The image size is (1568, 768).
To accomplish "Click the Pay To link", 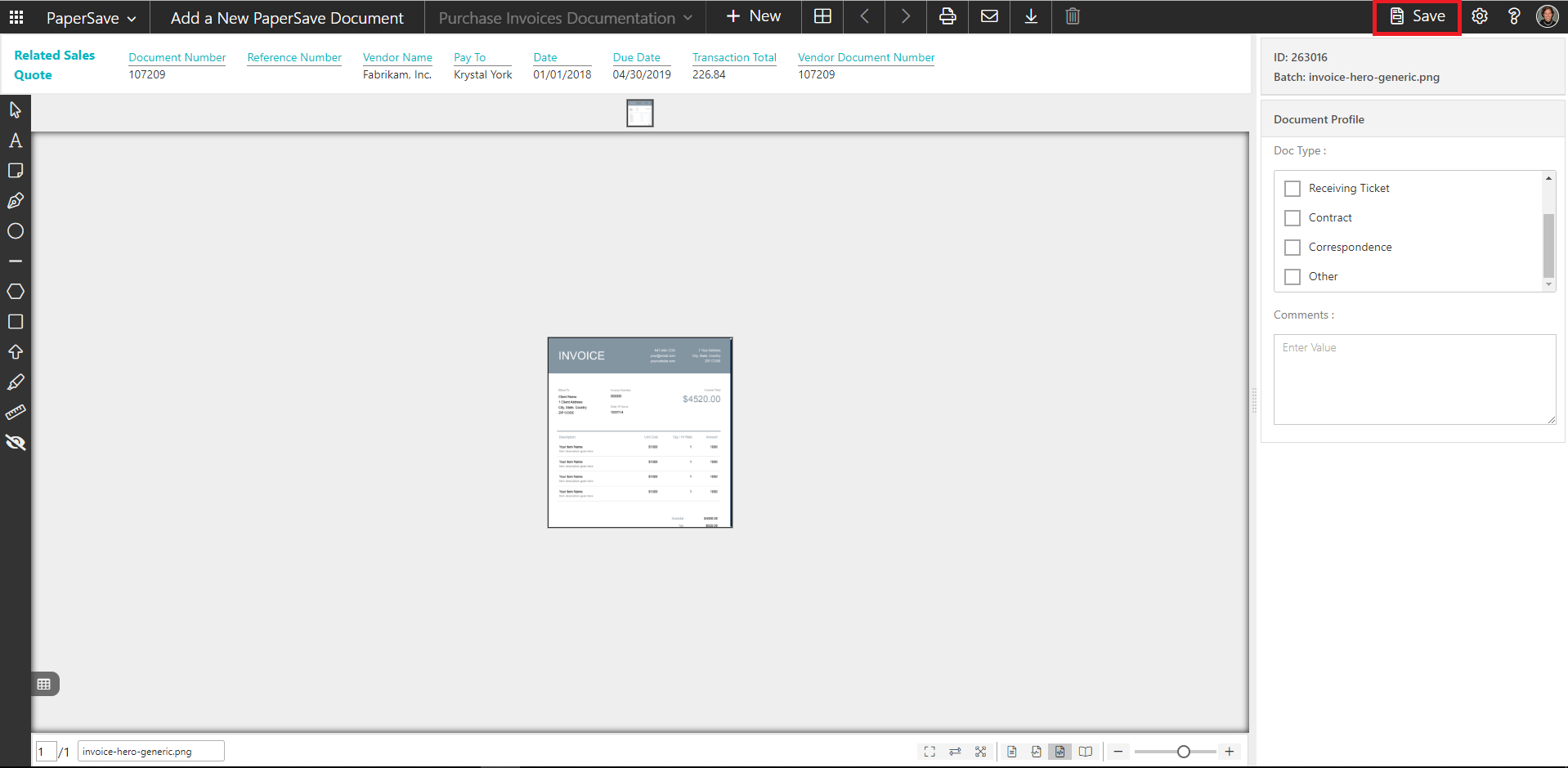I will point(469,57).
